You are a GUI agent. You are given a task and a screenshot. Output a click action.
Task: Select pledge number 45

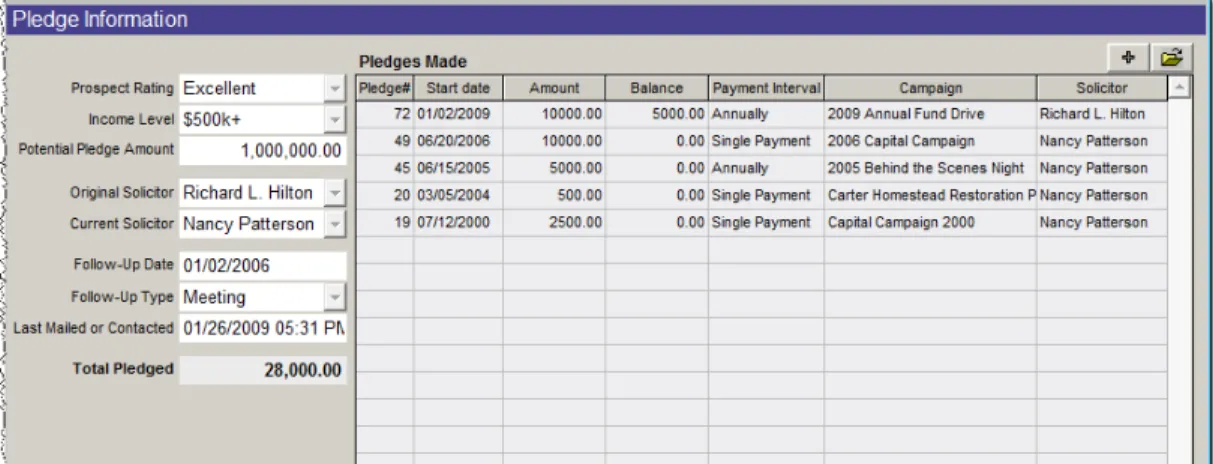tap(385, 168)
